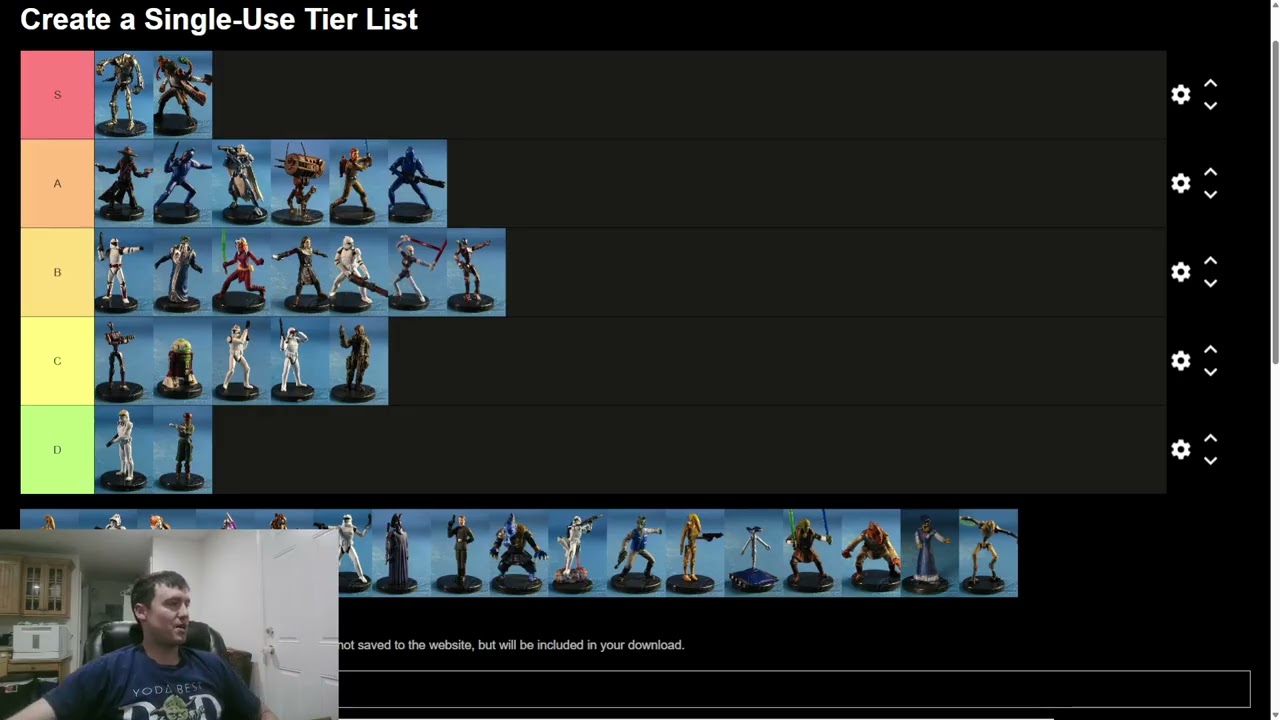Move B tier row up with chevron
Image resolution: width=1280 pixels, height=720 pixels.
[x=1210, y=261]
